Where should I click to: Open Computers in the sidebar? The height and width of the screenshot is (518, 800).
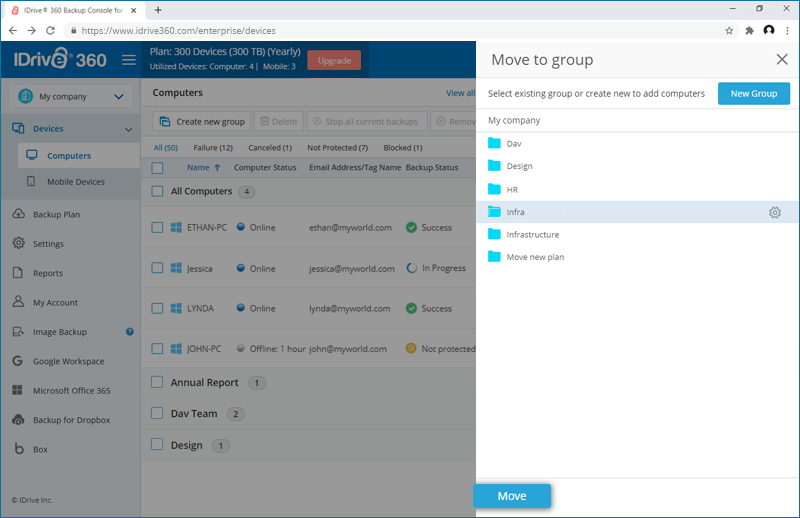pos(79,156)
